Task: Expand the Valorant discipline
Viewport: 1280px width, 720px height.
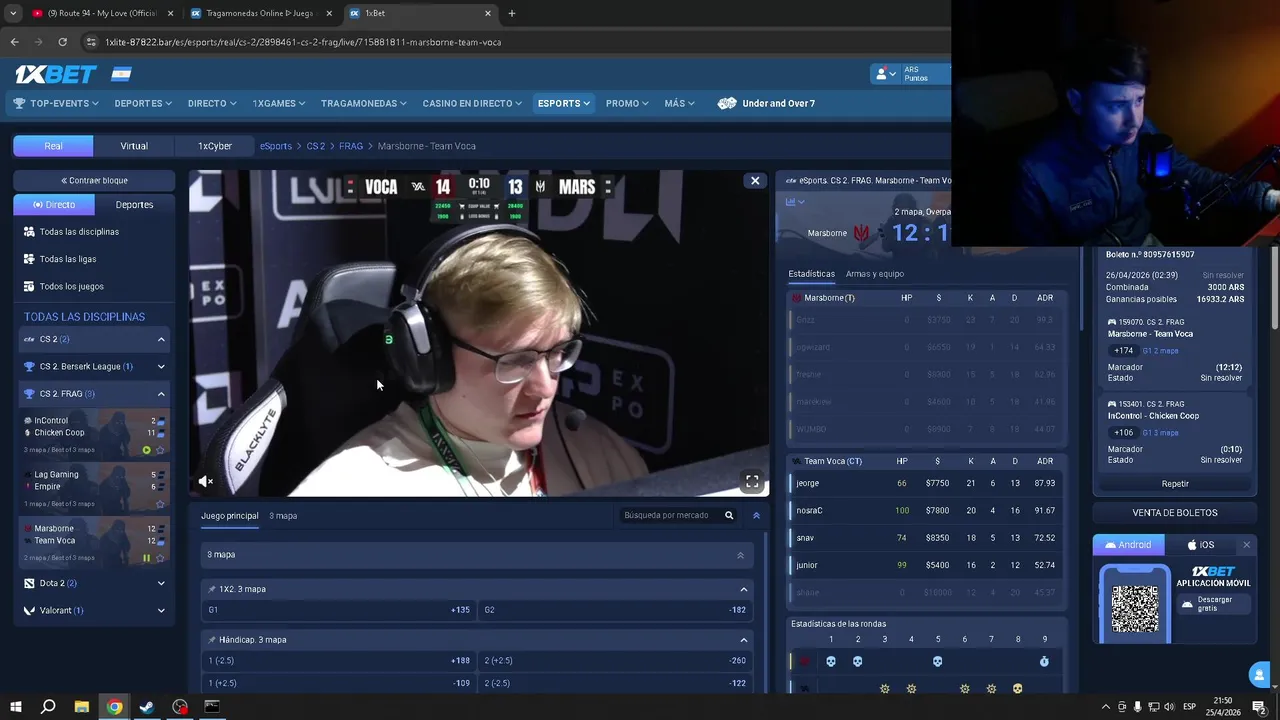Action: 161,610
